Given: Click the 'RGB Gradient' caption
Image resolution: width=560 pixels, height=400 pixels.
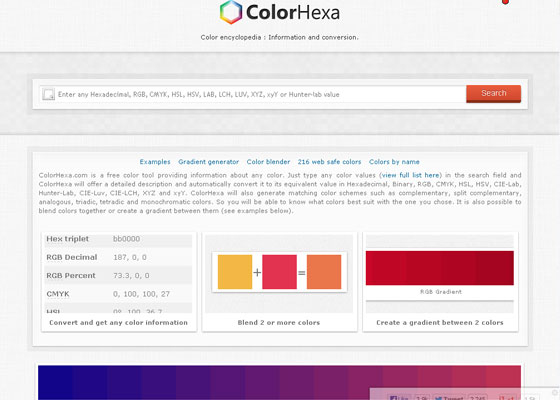Looking at the screenshot, I should point(441,292).
